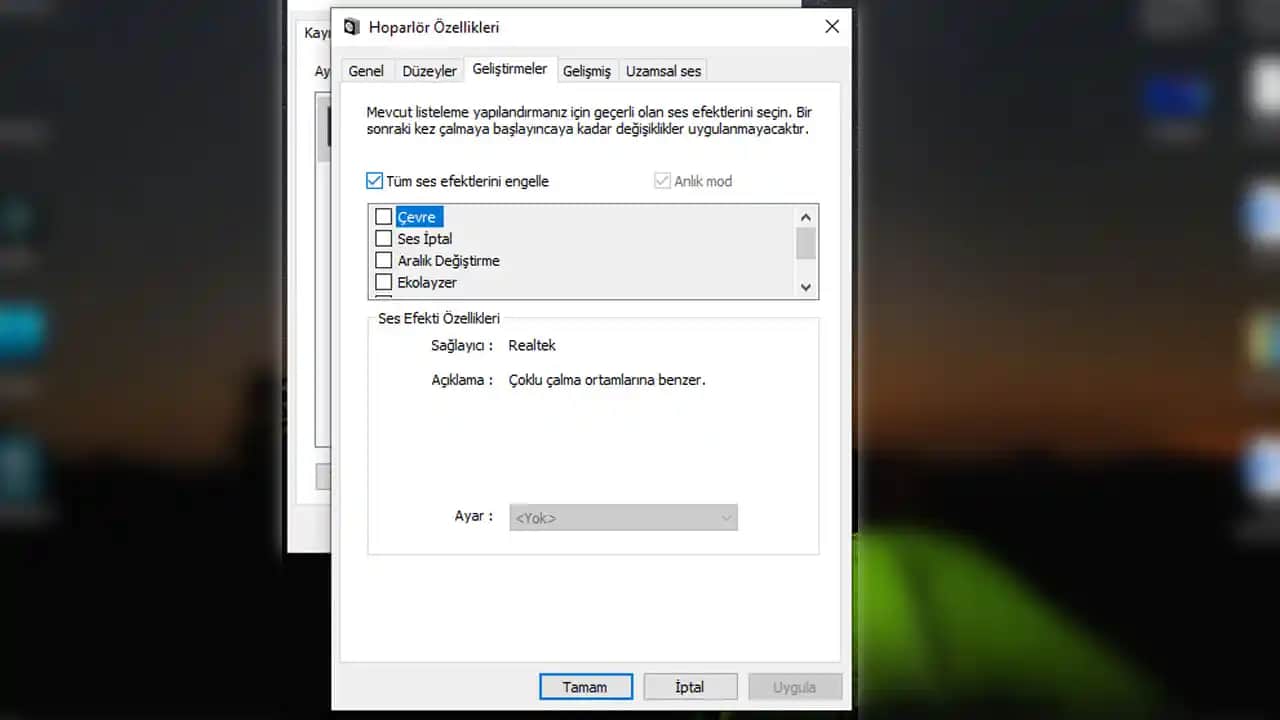
Task: Click the speaker properties title bar icon
Action: pos(351,27)
